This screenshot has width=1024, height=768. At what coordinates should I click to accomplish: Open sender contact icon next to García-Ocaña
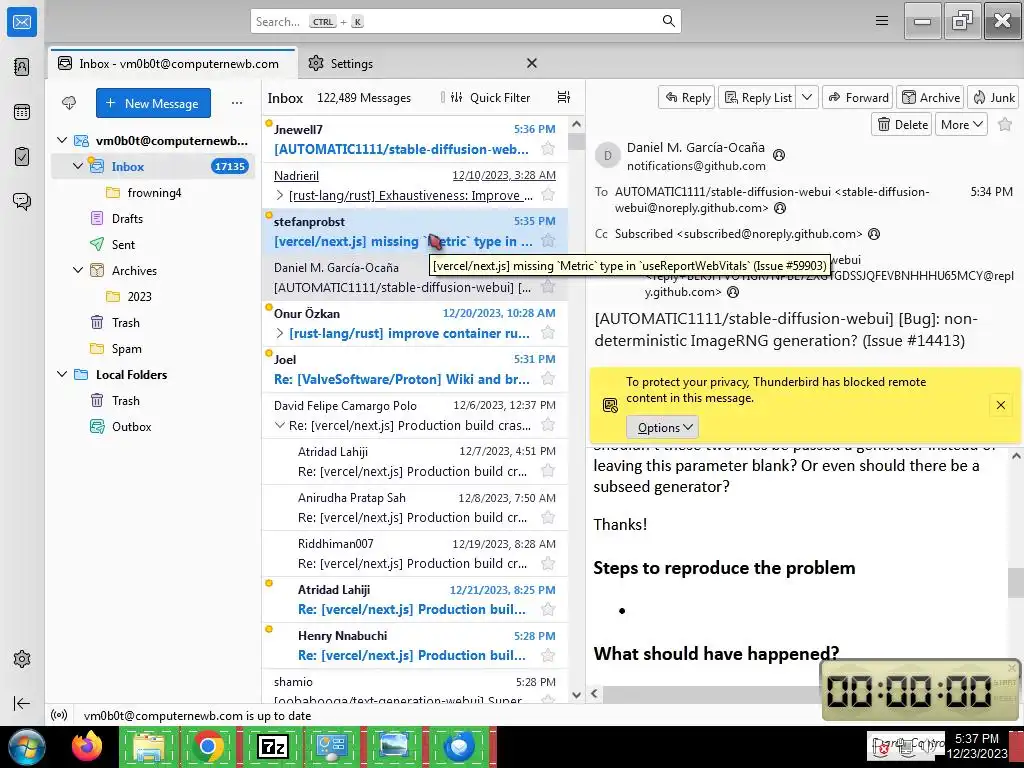click(x=778, y=155)
